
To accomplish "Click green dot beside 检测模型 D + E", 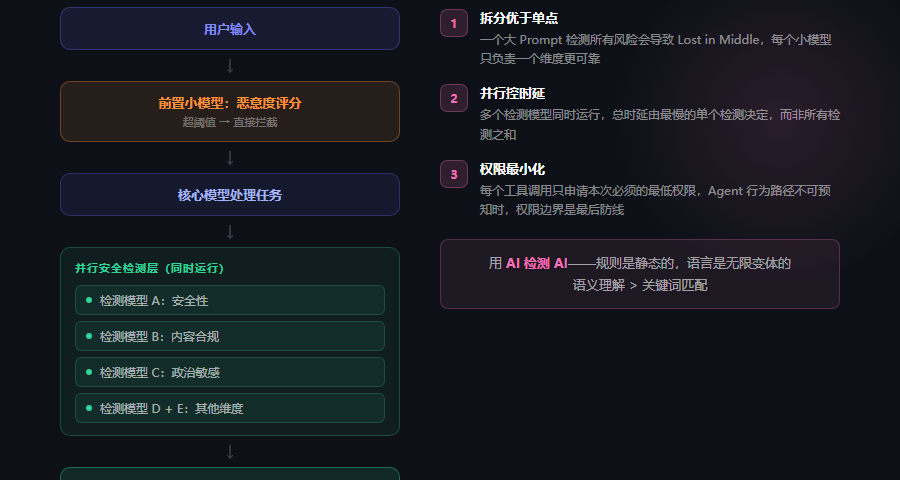I will point(89,408).
